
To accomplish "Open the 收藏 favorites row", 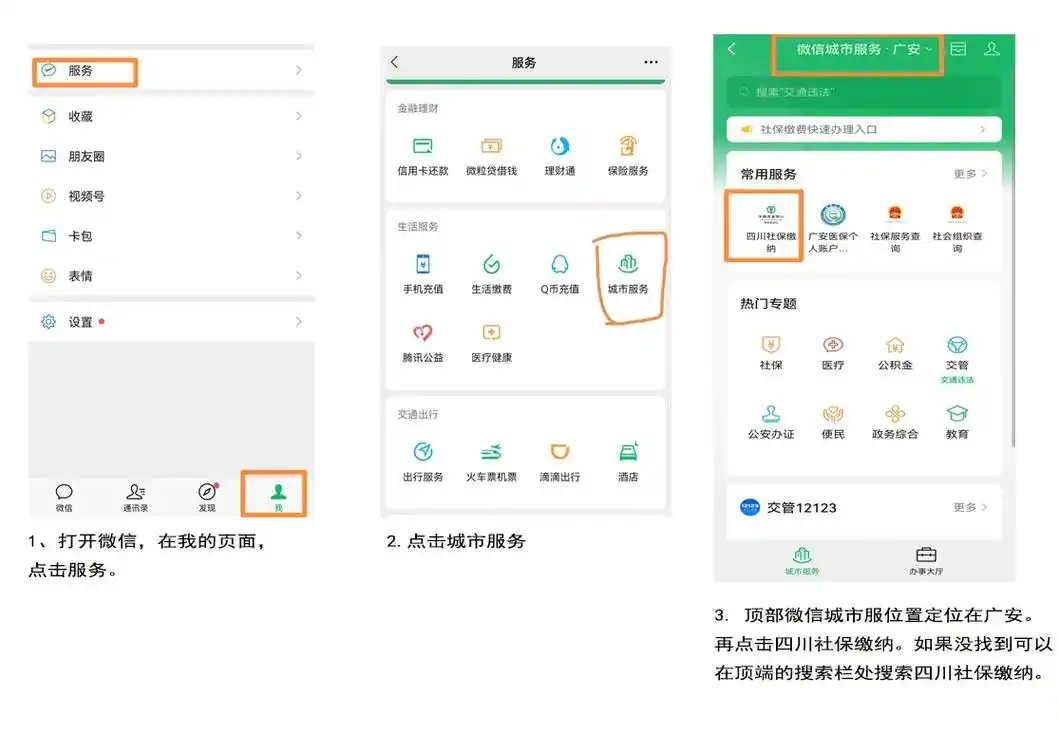I will coord(172,116).
